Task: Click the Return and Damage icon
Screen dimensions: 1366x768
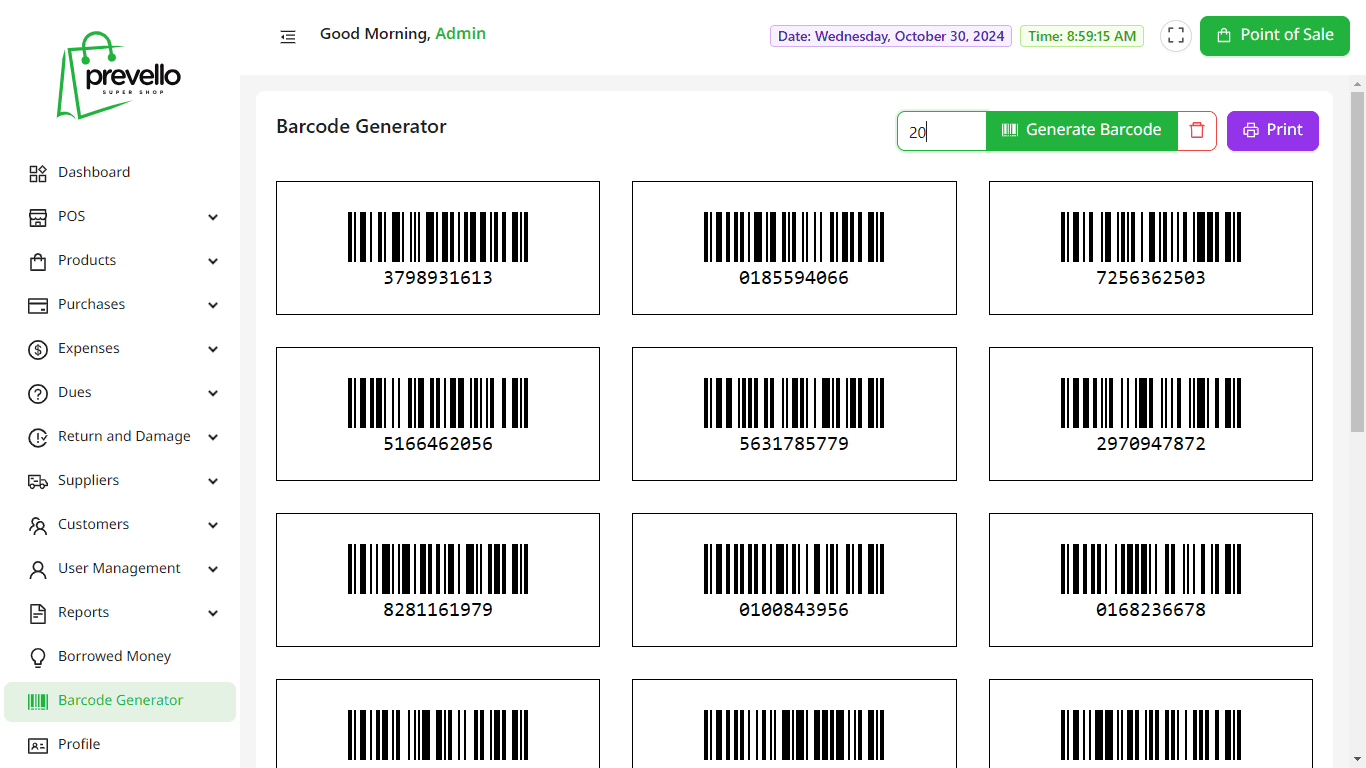Action: 38,437
